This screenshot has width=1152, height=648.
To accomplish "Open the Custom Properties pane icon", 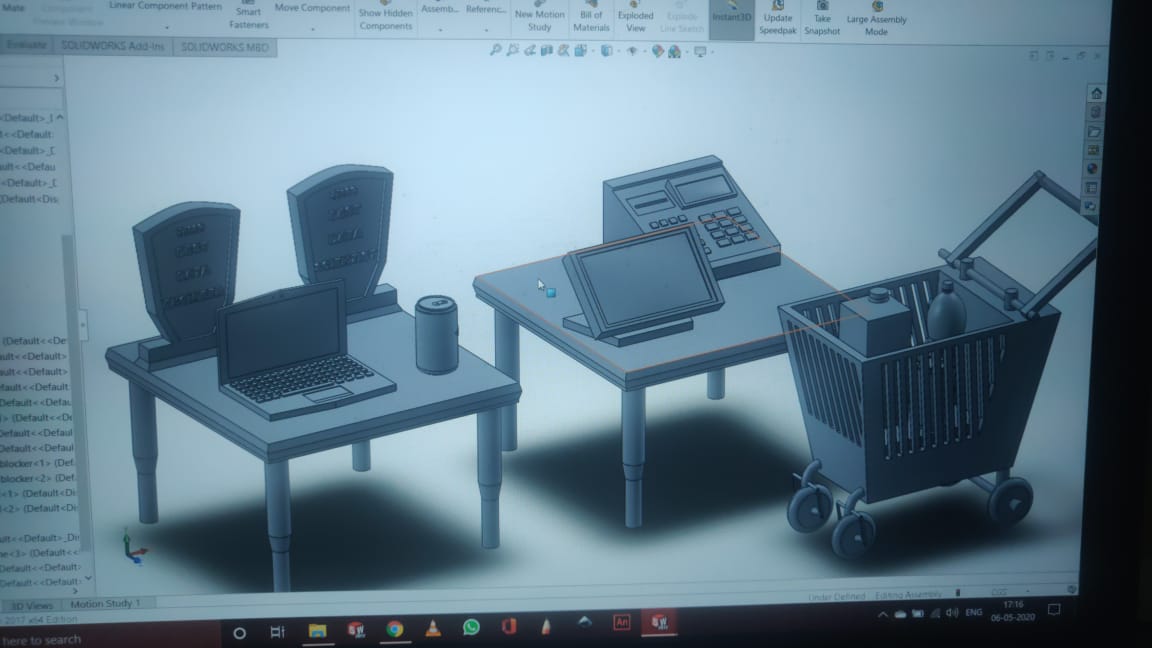I will [x=1091, y=187].
